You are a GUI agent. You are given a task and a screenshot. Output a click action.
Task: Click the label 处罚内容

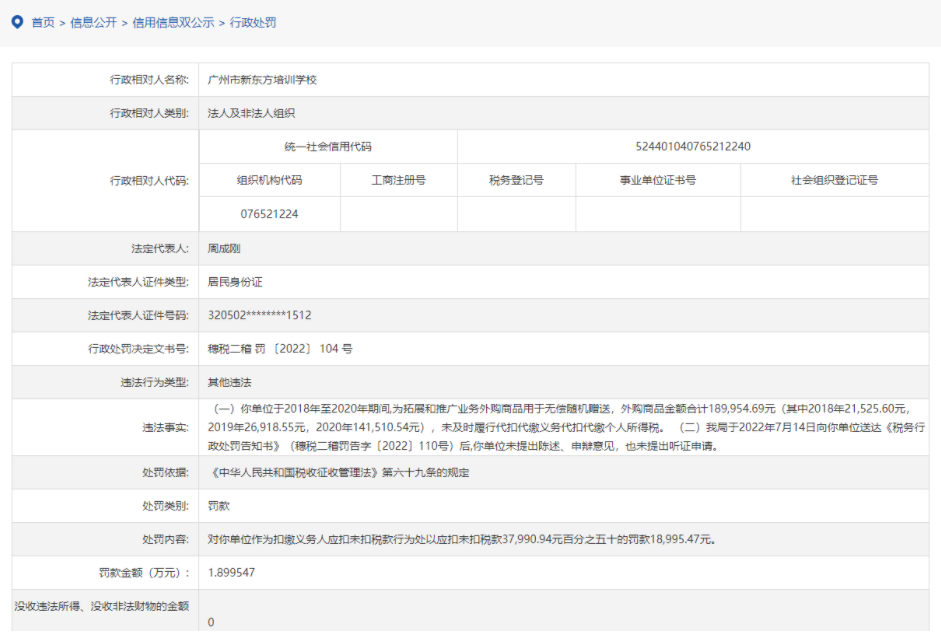(x=166, y=540)
